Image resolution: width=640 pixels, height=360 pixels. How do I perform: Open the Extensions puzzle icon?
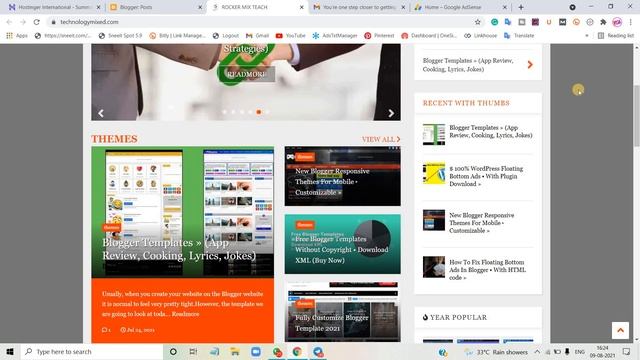(x=603, y=22)
